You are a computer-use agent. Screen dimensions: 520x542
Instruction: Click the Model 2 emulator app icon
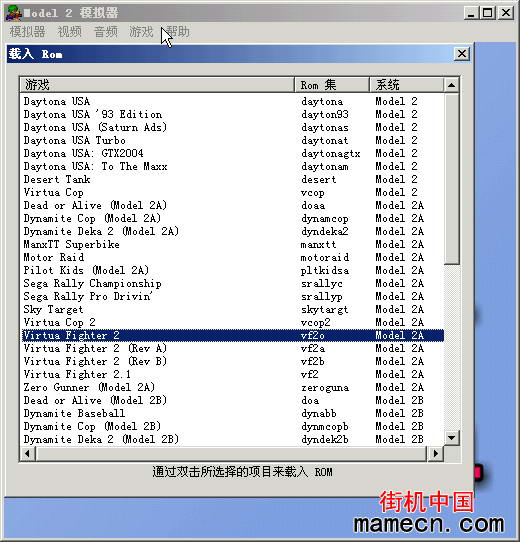(x=13, y=13)
